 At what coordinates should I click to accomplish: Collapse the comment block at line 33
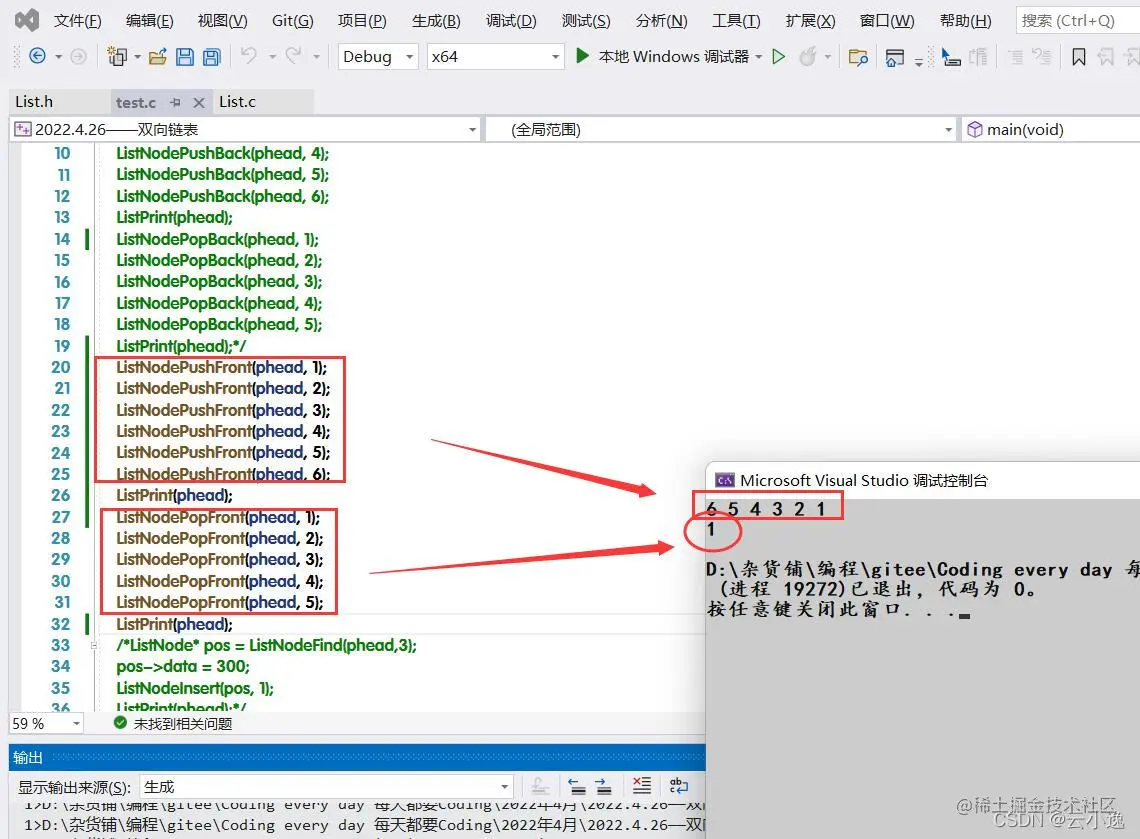pos(94,645)
